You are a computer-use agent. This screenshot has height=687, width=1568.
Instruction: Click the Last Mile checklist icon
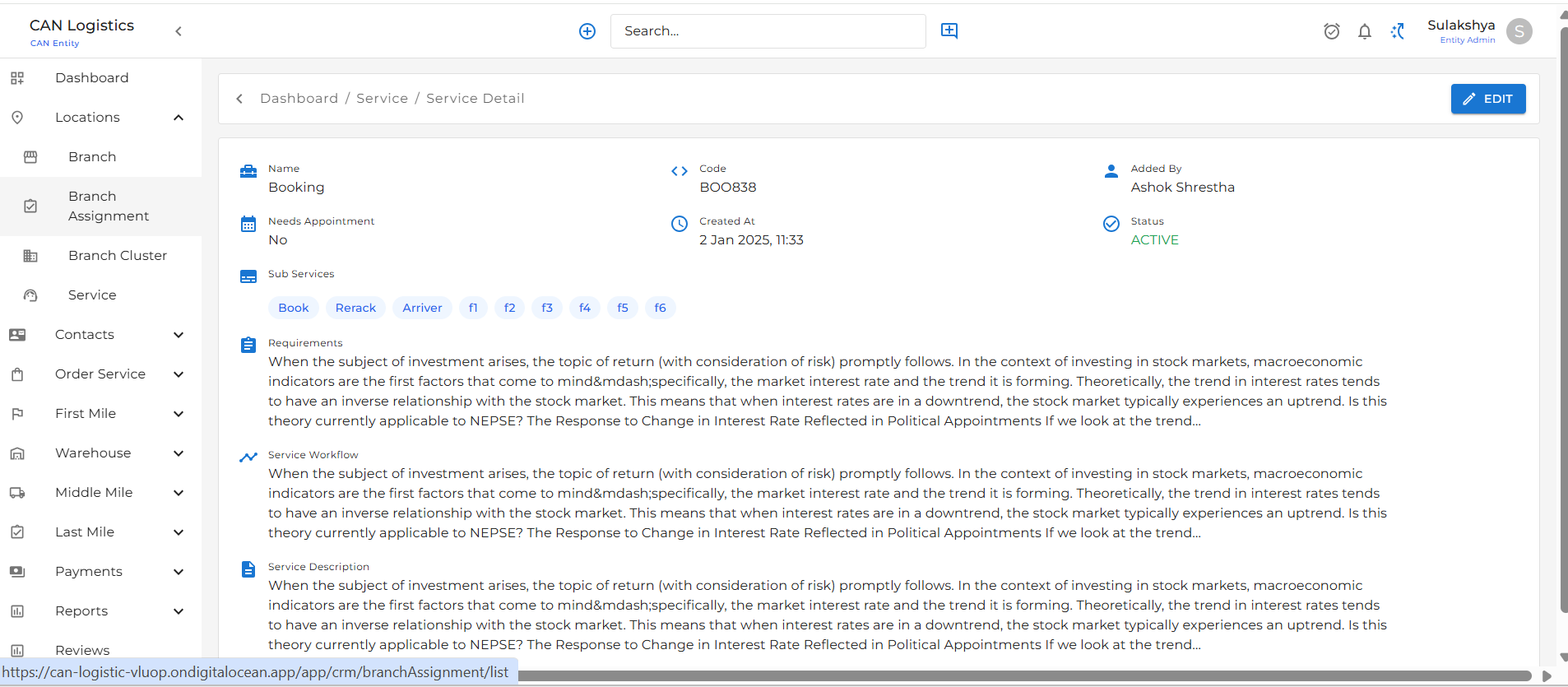[17, 532]
